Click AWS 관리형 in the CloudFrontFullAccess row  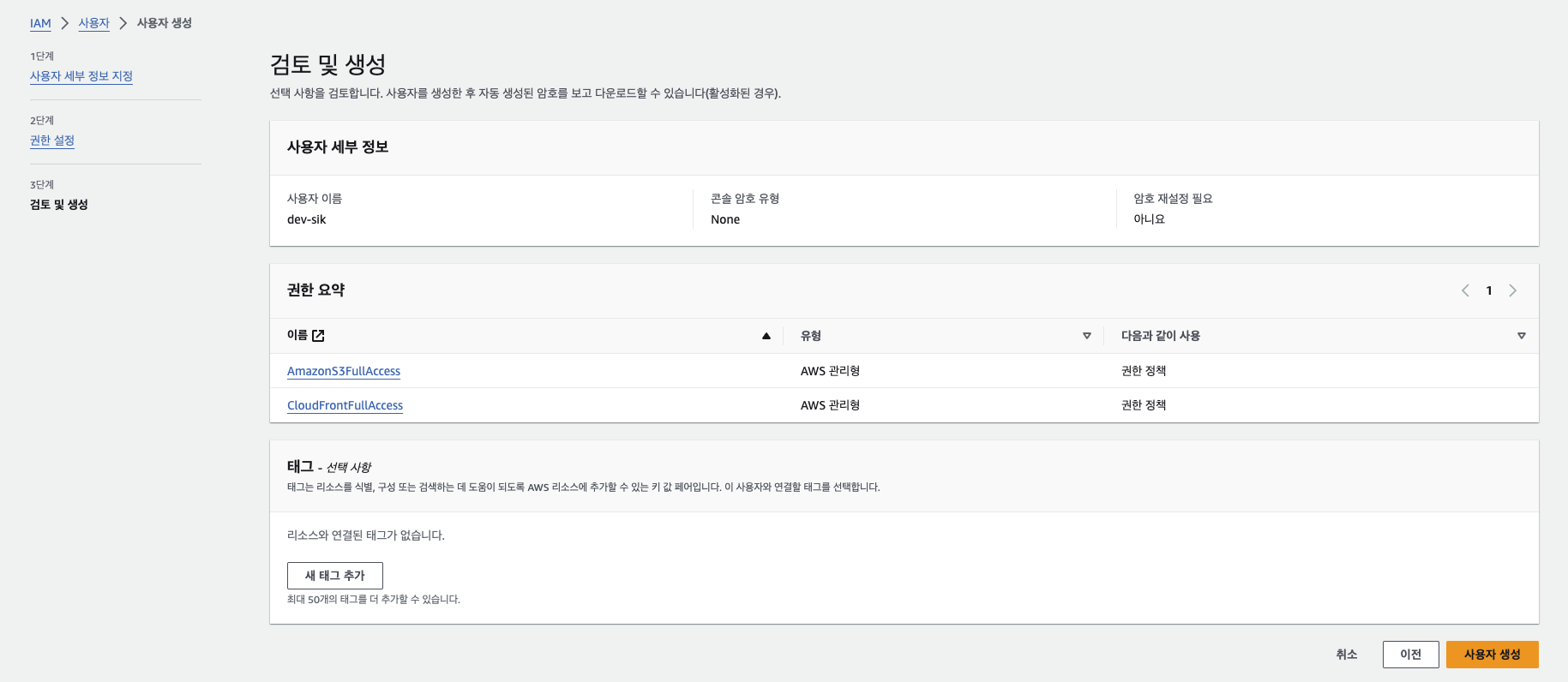831,405
